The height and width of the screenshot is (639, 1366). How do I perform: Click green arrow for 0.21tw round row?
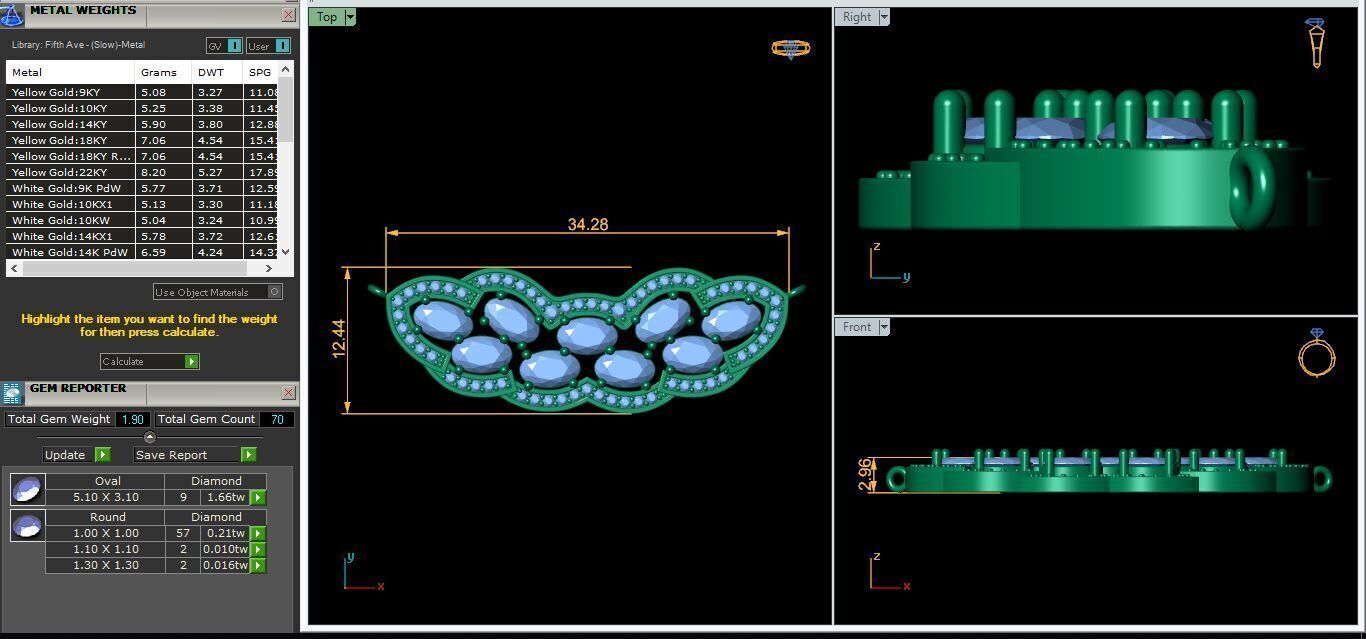(x=258, y=533)
